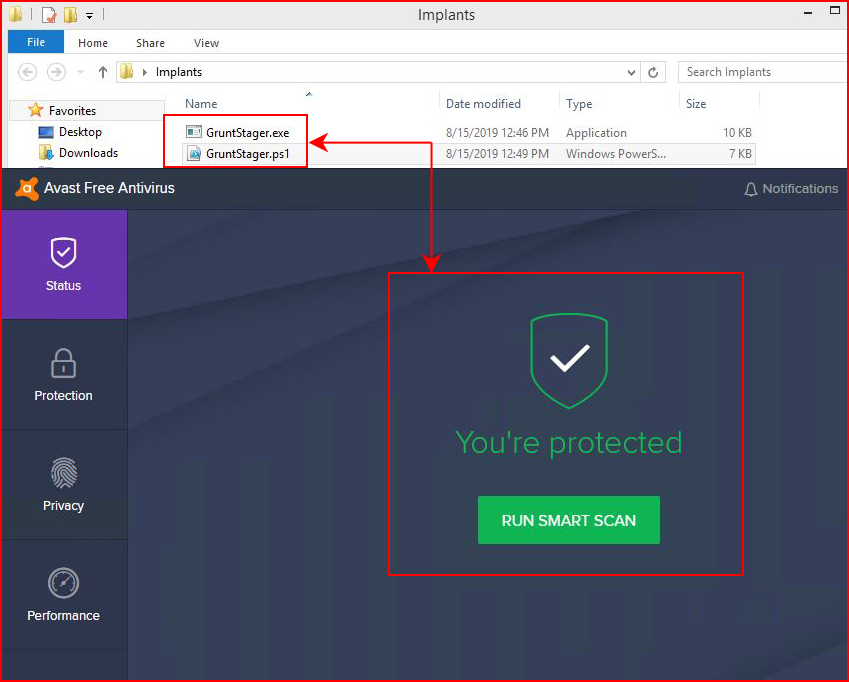849x682 pixels.
Task: Click the 'You're protected' status text
Action: click(569, 443)
